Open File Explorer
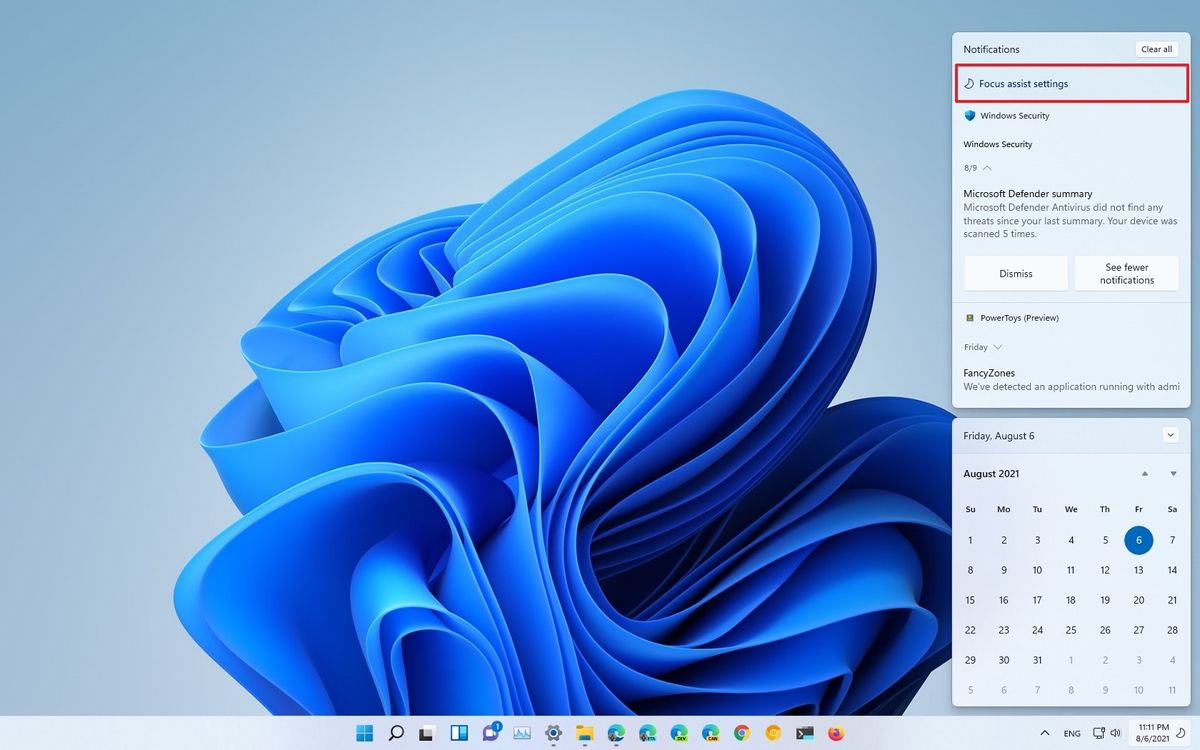Viewport: 1200px width, 750px height. pyautogui.click(x=586, y=732)
